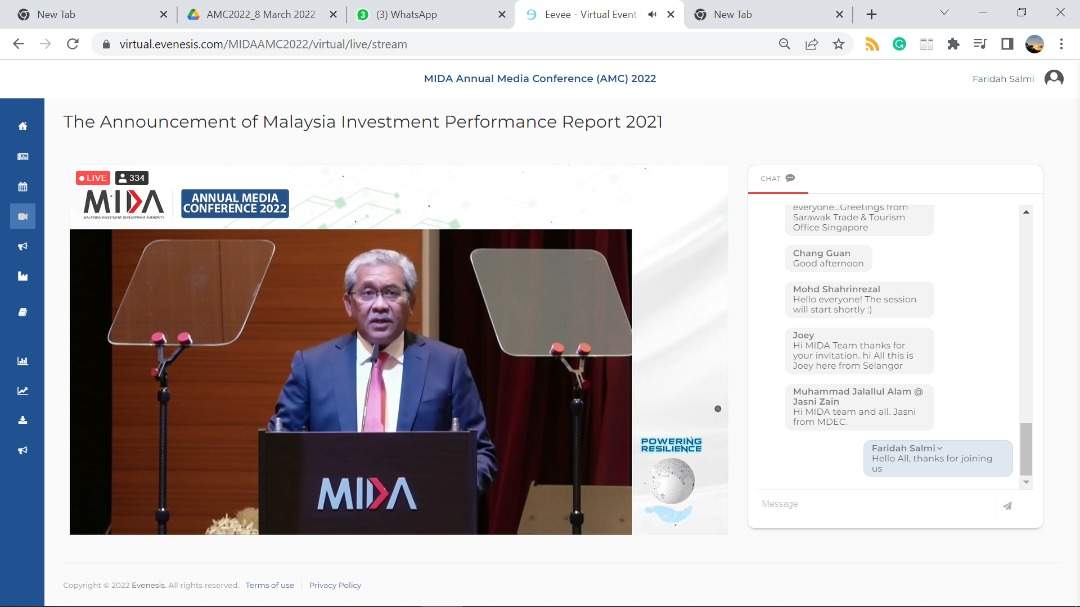Go back to the previous page
Image resolution: width=1080 pixels, height=607 pixels.
[19, 44]
